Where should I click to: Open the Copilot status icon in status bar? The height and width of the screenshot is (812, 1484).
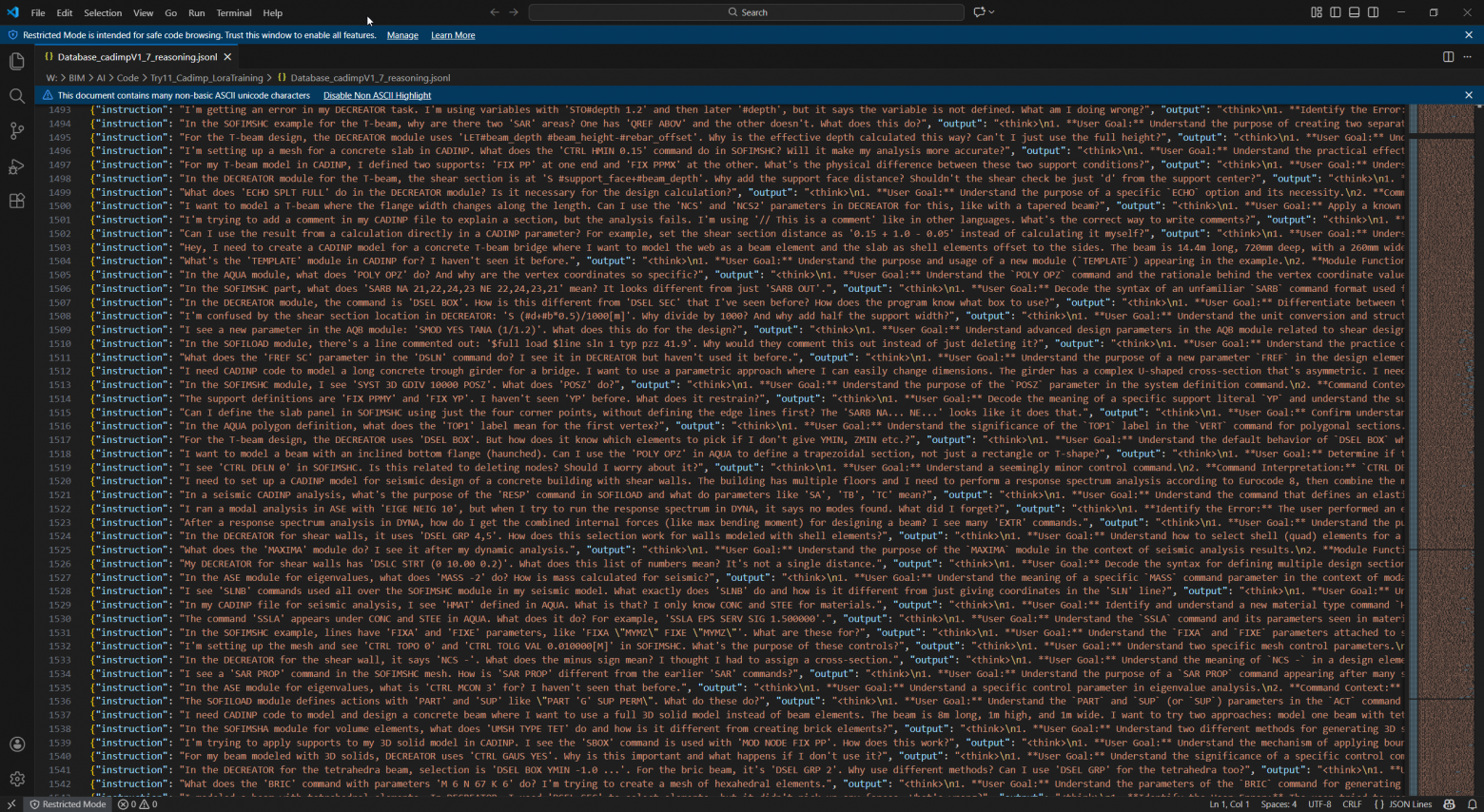click(1449, 804)
